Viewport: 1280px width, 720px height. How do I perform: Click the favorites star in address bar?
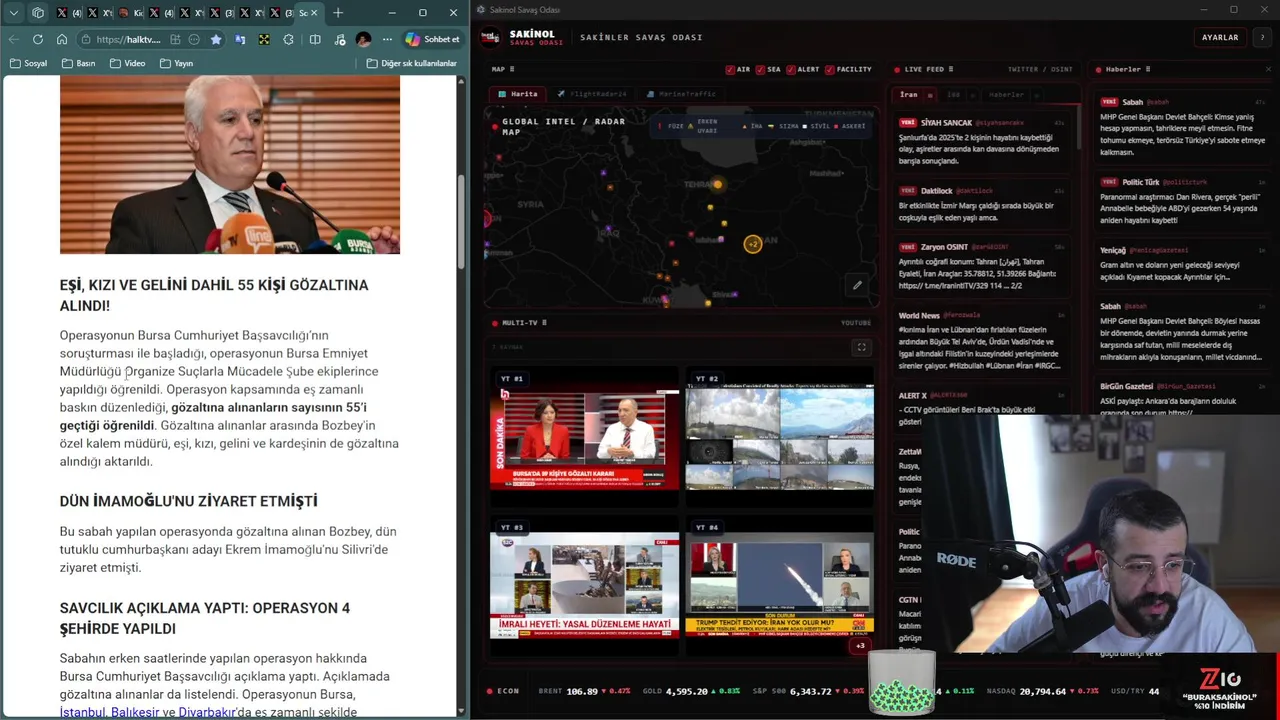tap(216, 39)
